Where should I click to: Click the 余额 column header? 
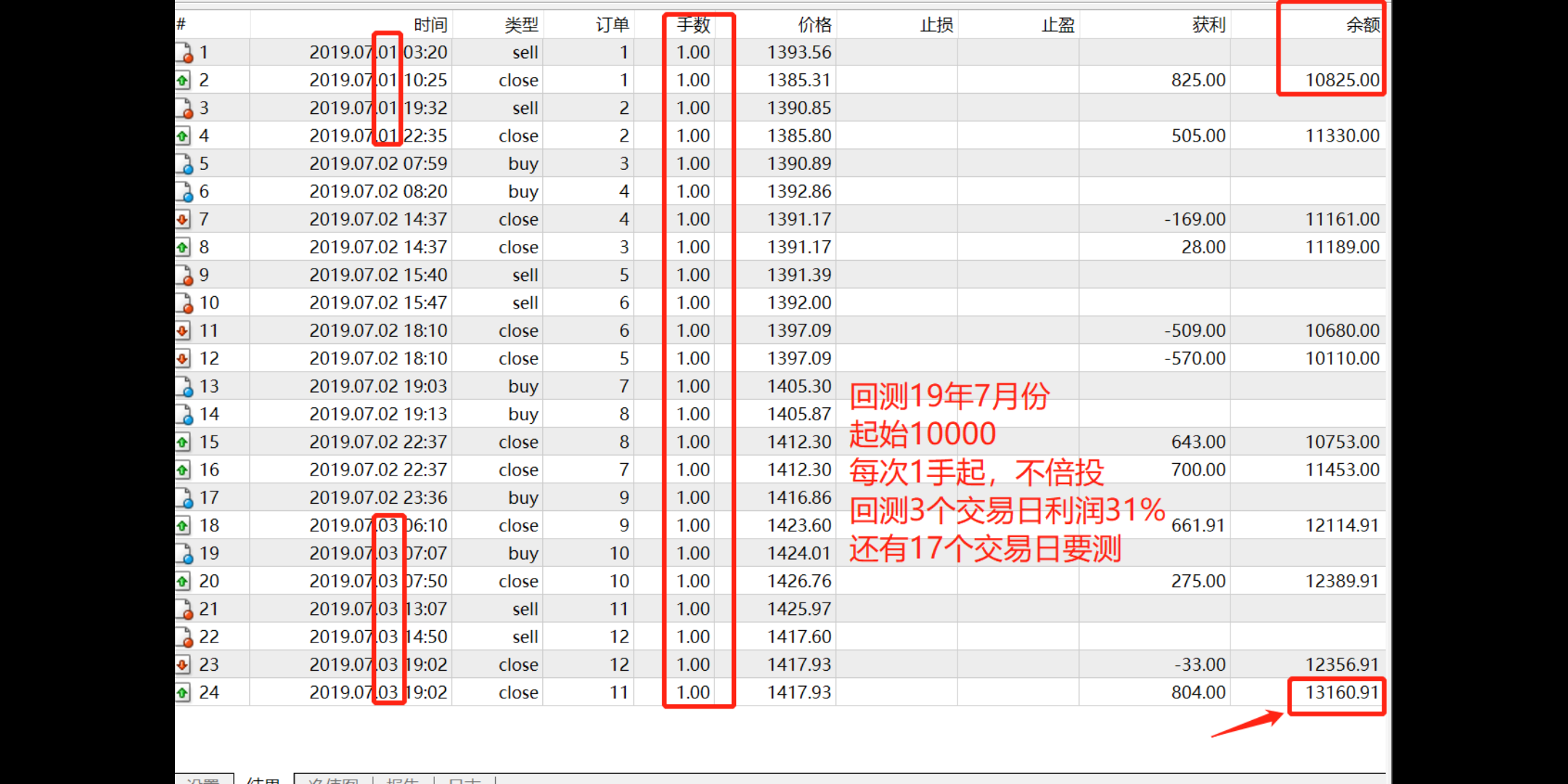tap(1363, 25)
